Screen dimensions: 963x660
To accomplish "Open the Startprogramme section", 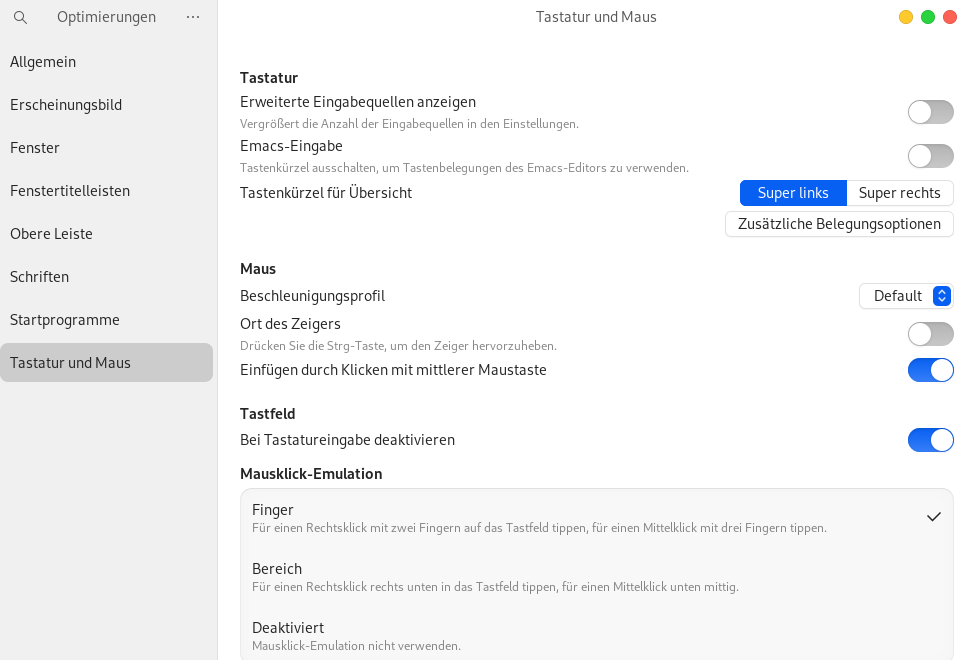I will pos(65,320).
